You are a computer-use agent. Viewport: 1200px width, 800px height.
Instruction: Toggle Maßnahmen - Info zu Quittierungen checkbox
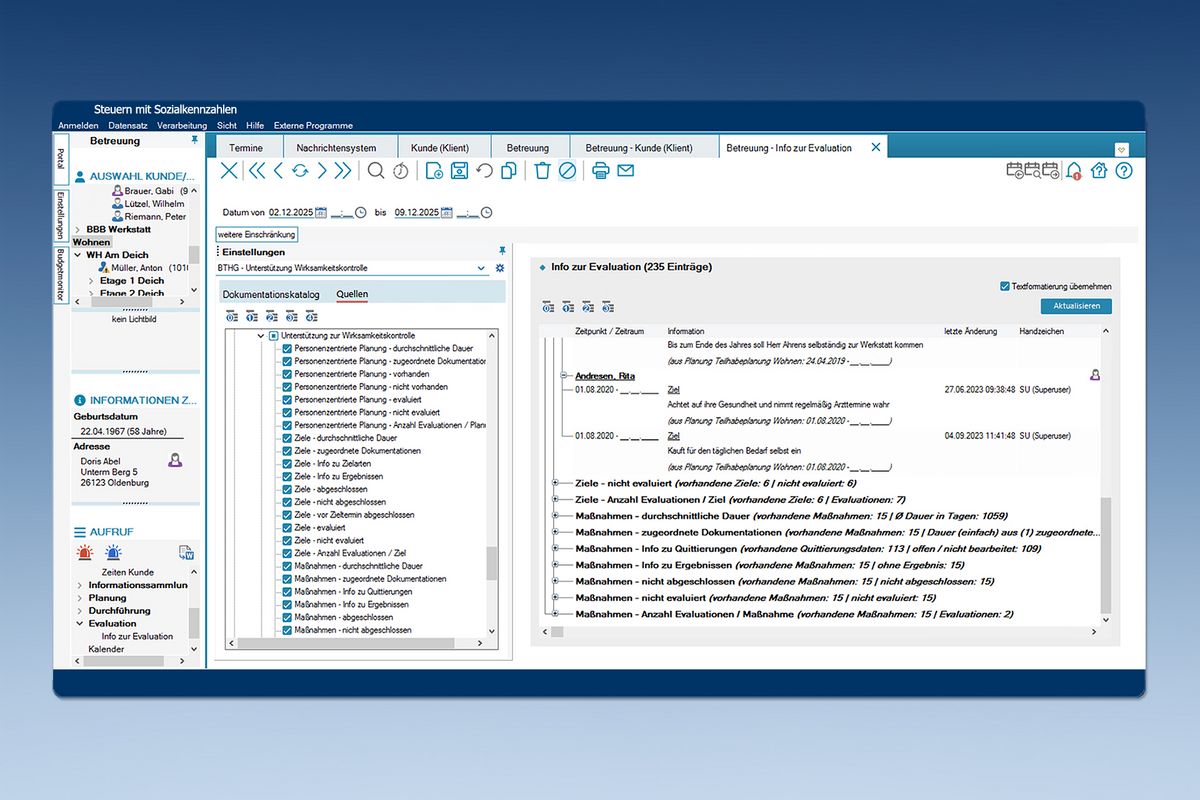(288, 592)
